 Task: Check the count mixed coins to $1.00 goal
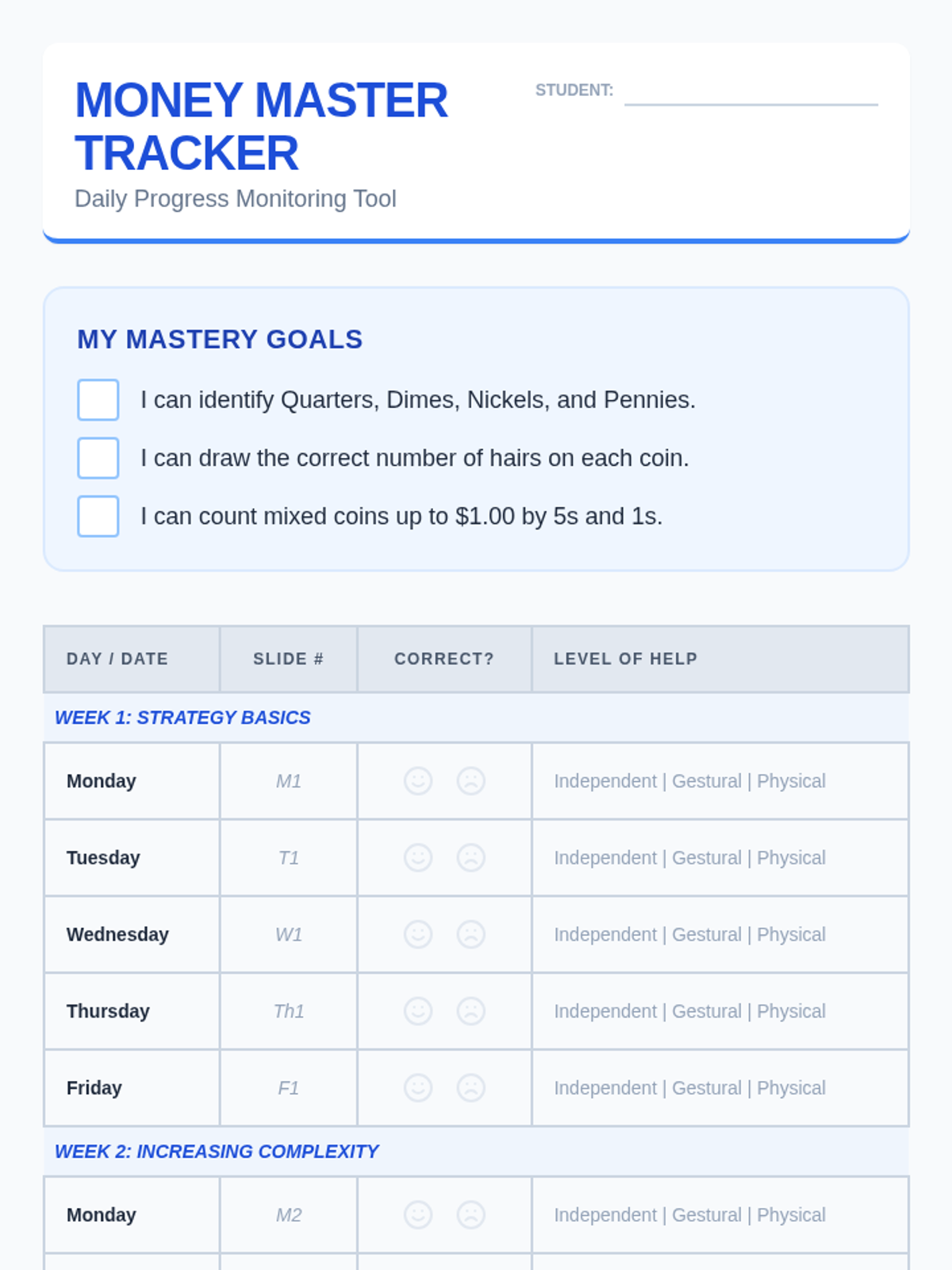coord(98,517)
